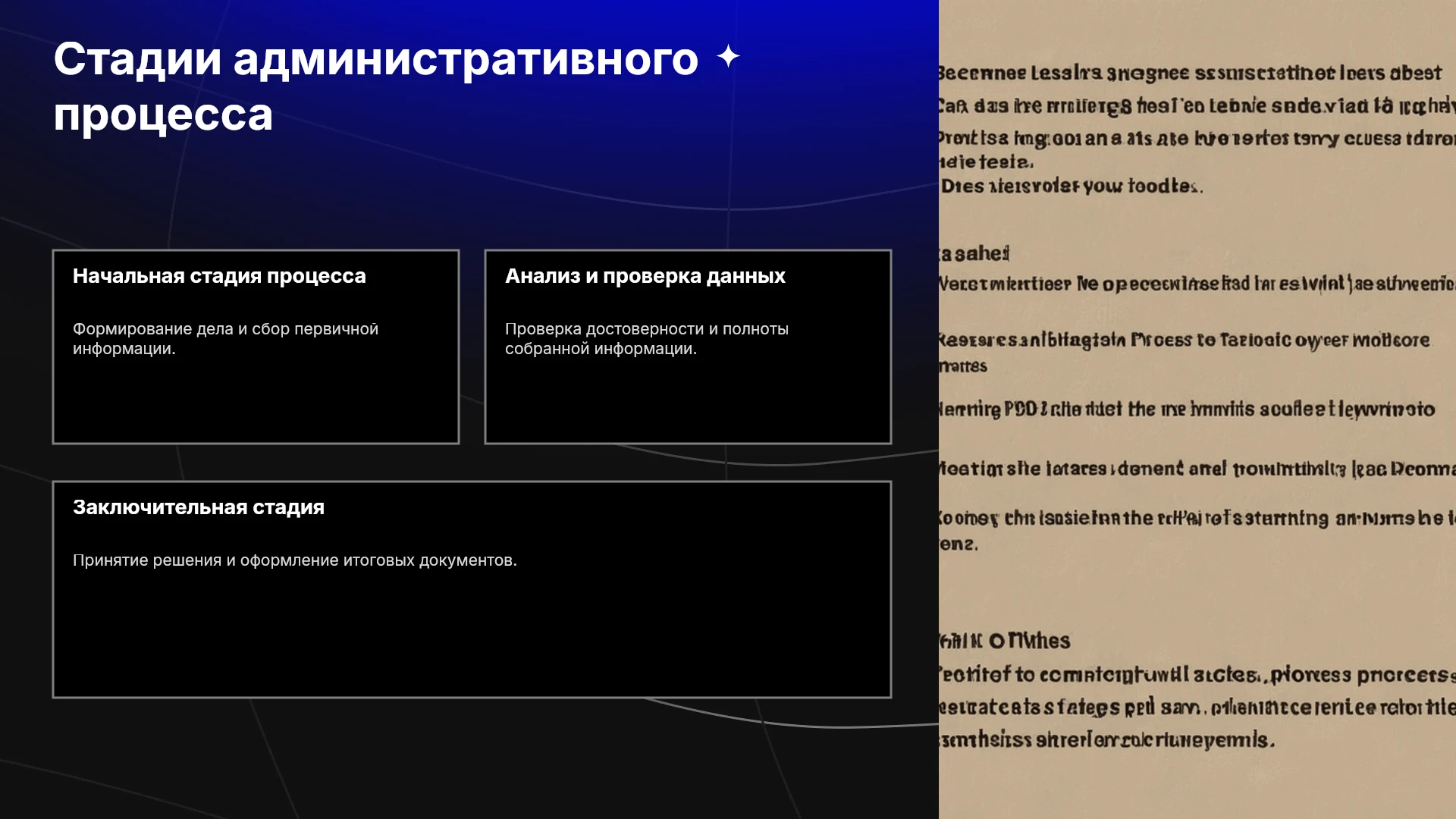1456x819 pixels.
Task: Click the sparkle star icon beside the title
Action: click(x=728, y=57)
